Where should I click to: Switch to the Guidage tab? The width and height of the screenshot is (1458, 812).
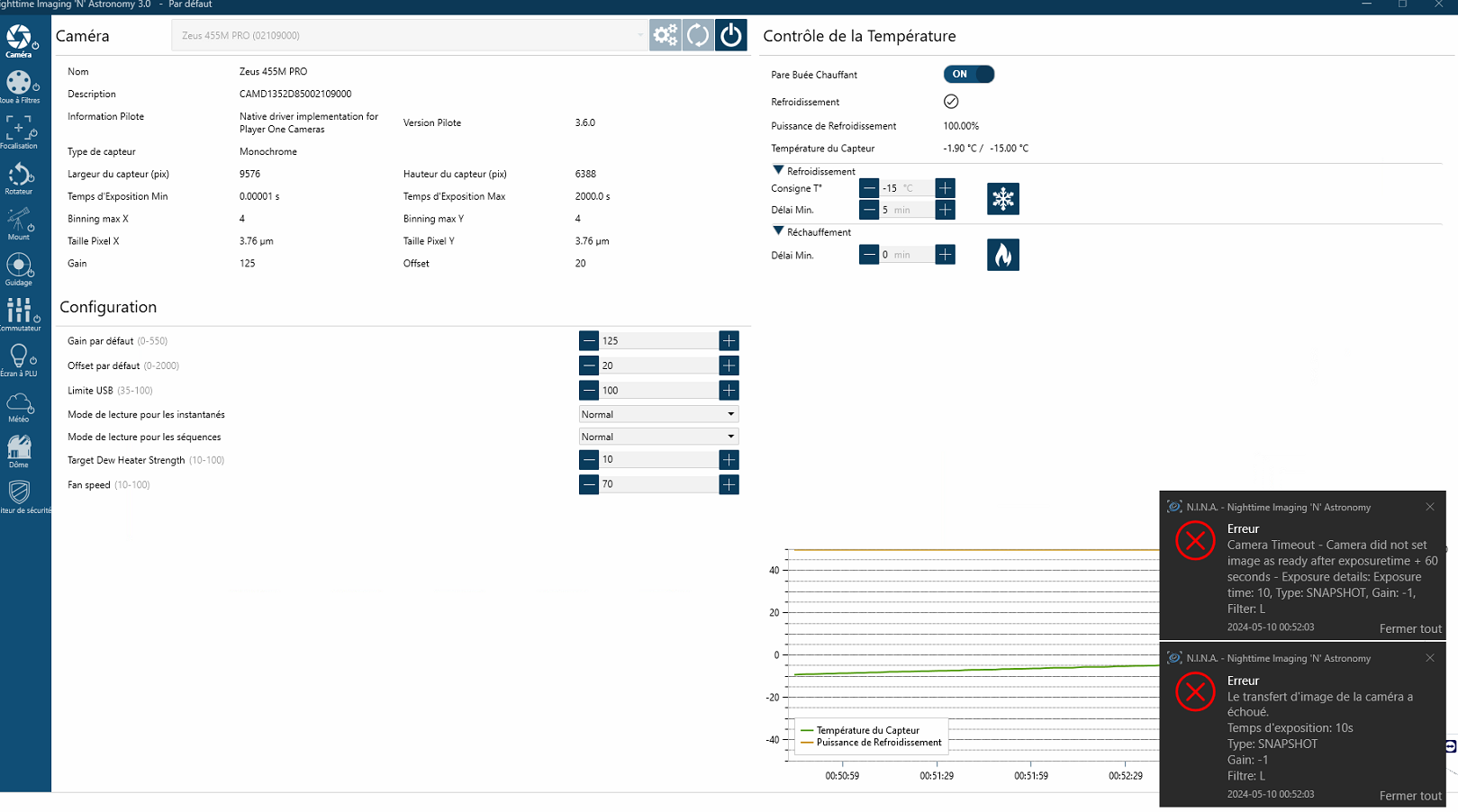coord(19,270)
